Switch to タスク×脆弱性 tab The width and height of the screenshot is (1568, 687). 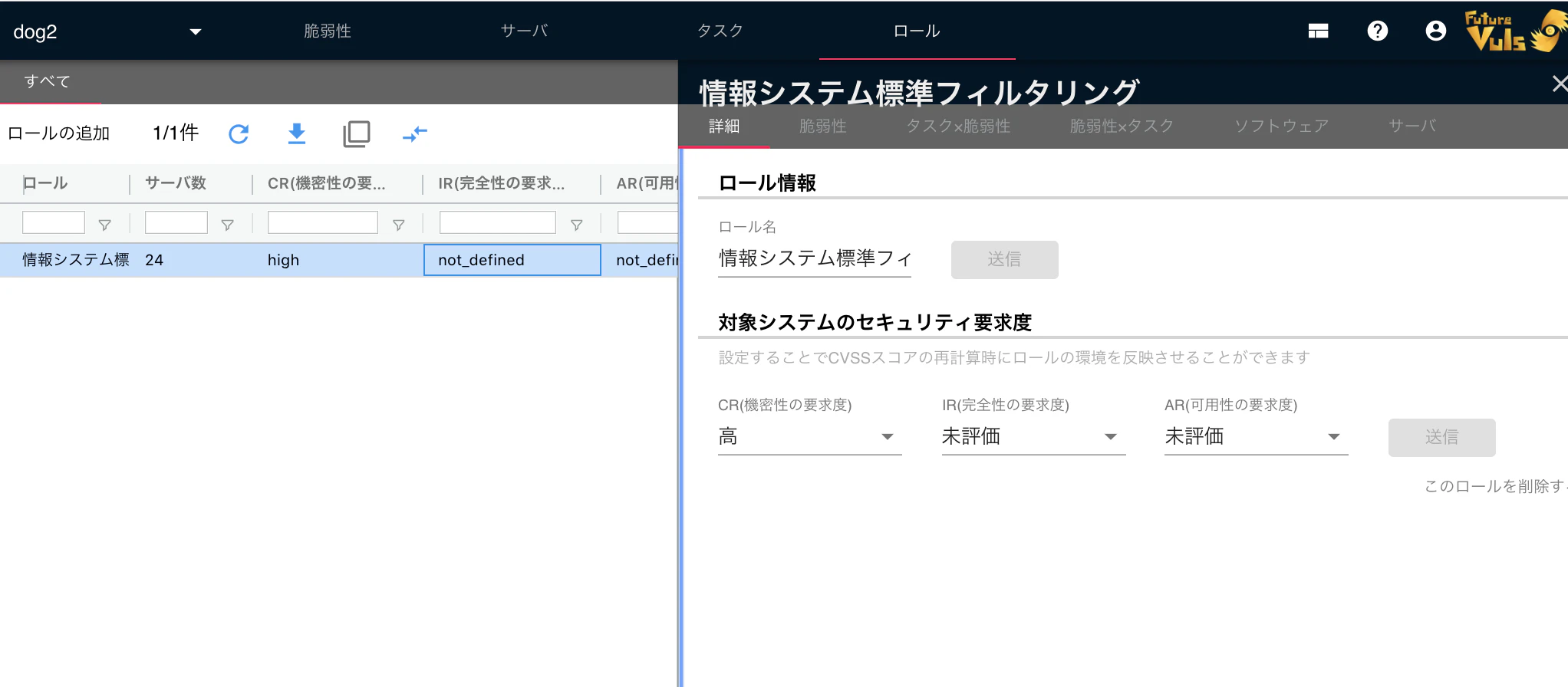(x=959, y=126)
